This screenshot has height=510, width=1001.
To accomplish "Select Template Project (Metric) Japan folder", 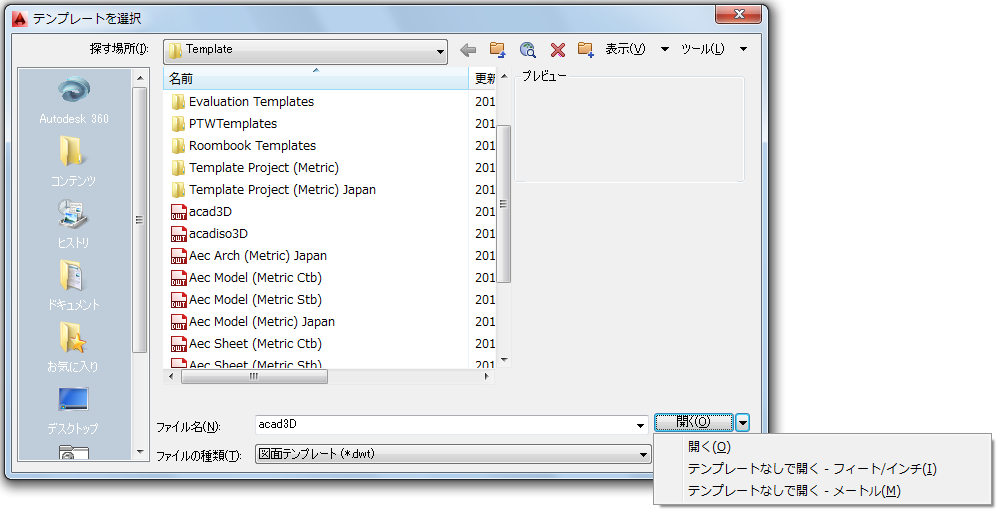I will coord(282,190).
